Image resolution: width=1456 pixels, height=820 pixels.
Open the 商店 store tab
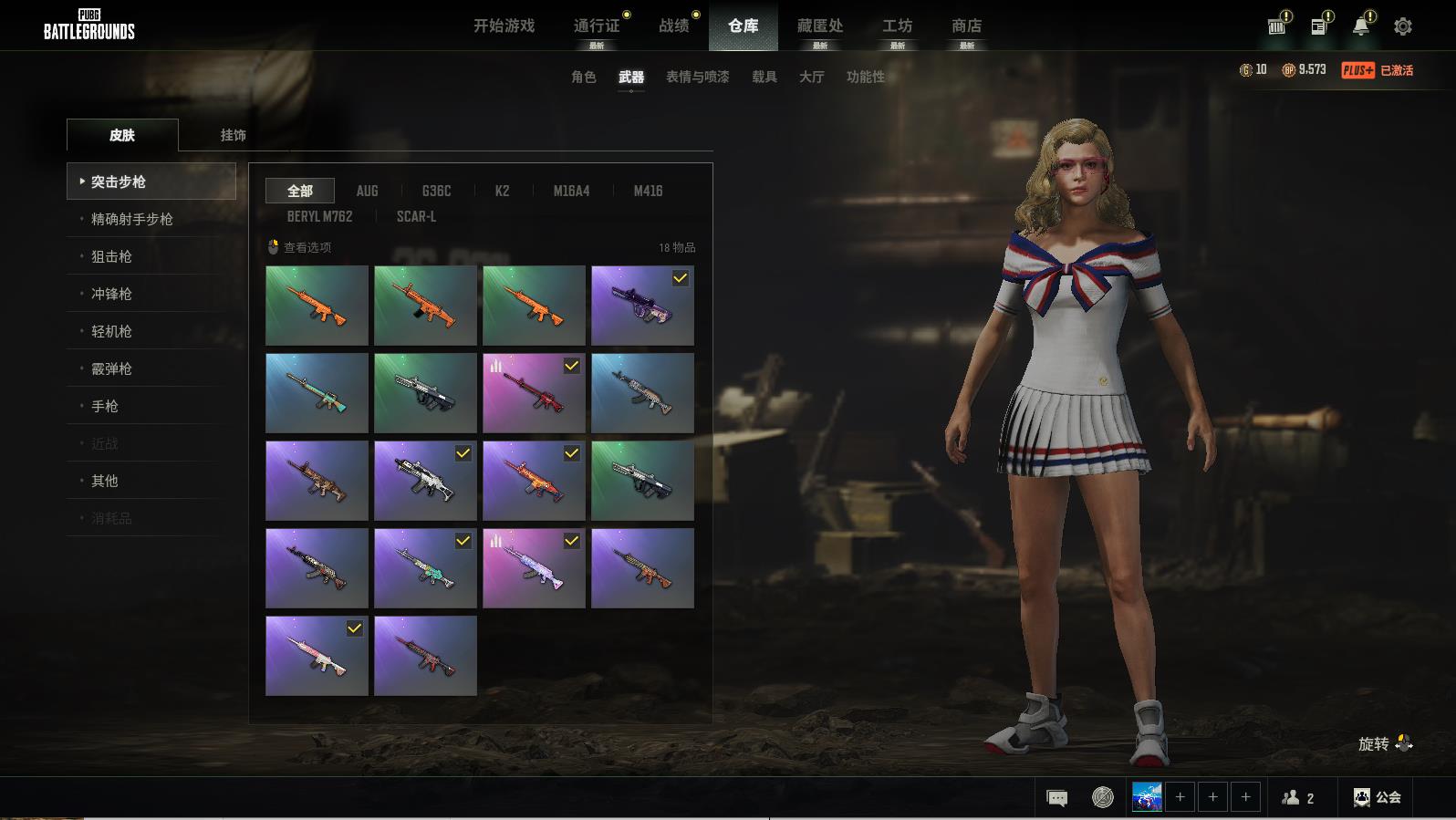tap(967, 26)
